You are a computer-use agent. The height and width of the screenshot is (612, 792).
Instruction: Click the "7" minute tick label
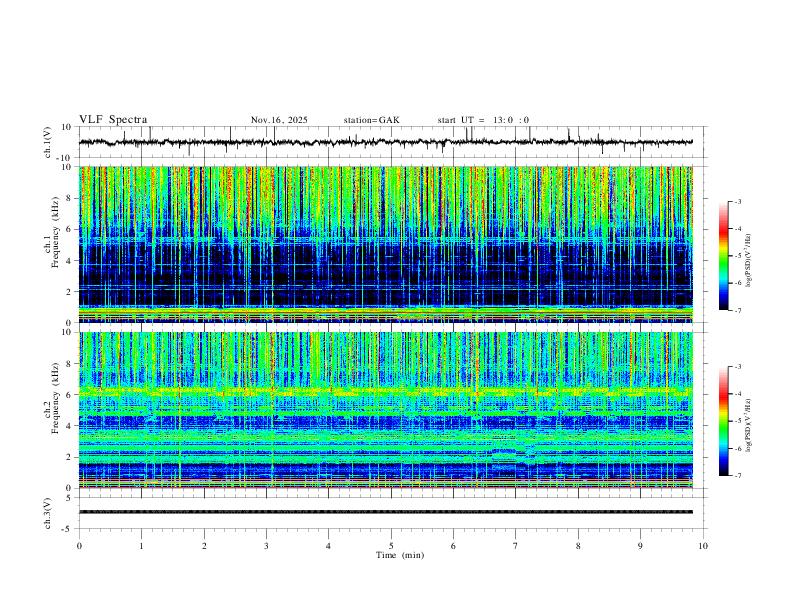coord(516,546)
